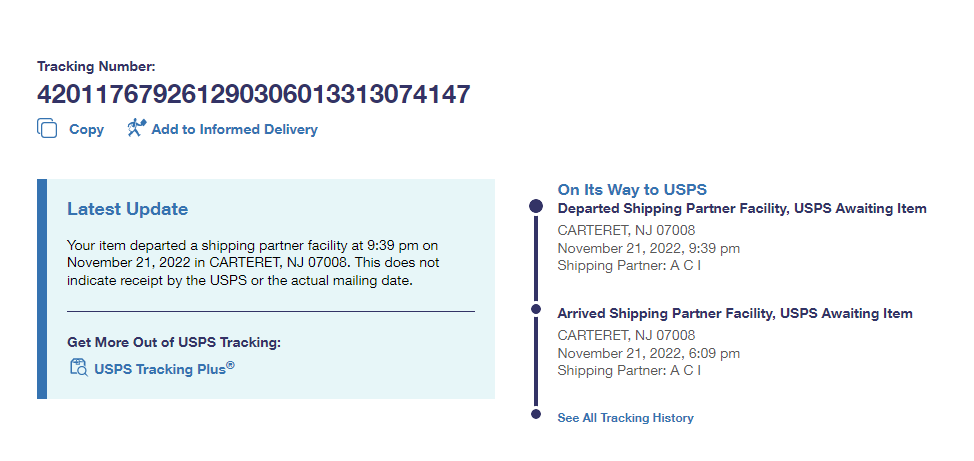Click the timeline dot for Arrived event

536,309
